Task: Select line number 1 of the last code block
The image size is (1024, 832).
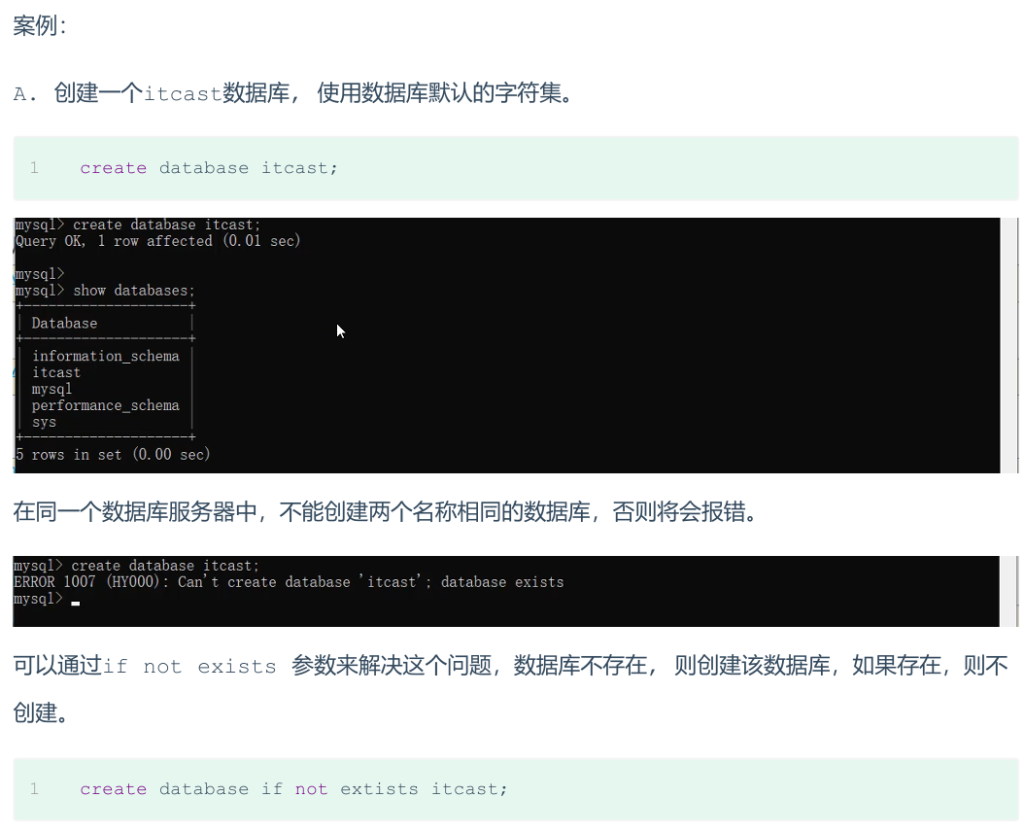Action: (x=34, y=789)
